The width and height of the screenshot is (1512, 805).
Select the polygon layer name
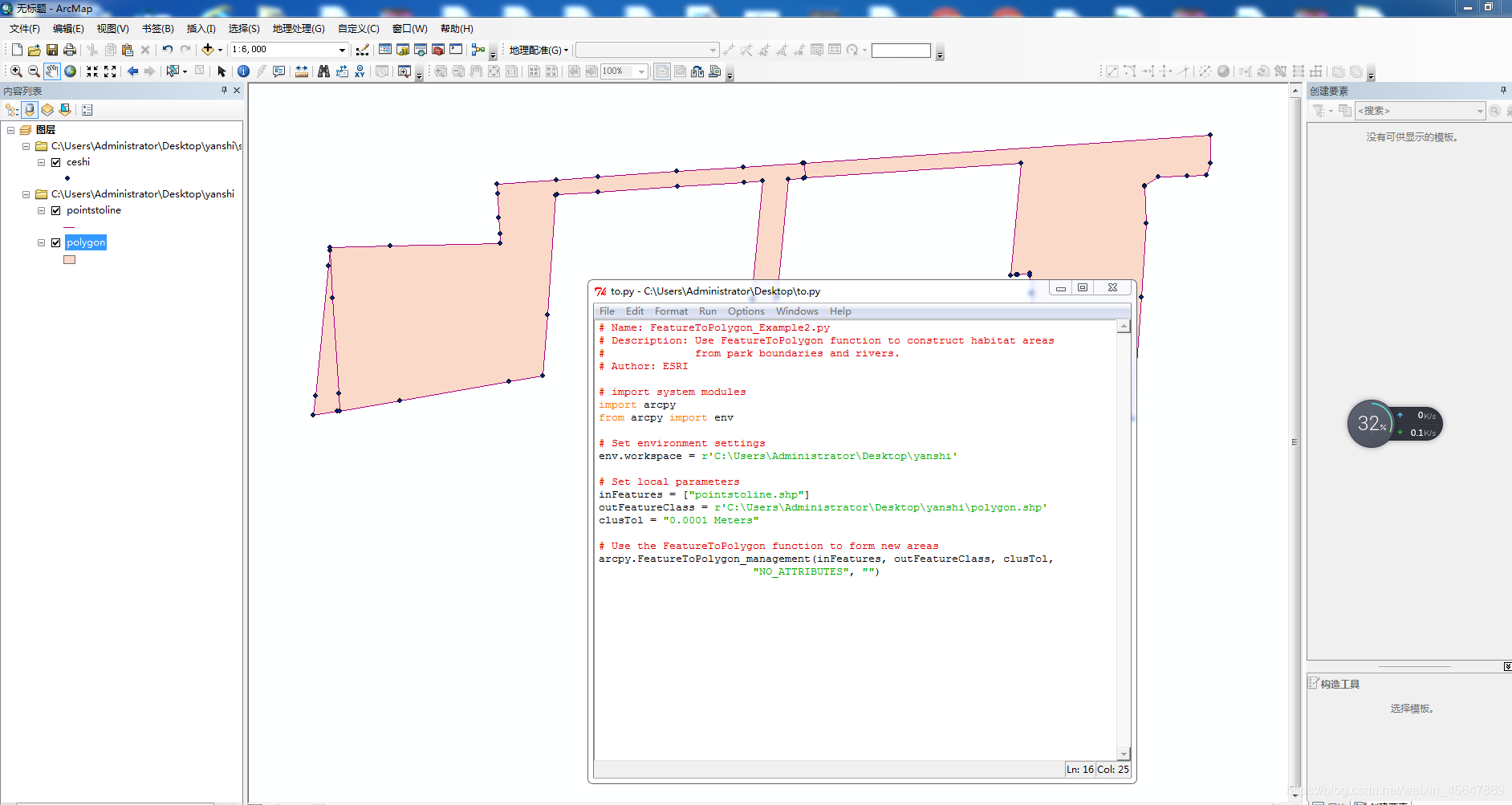86,242
